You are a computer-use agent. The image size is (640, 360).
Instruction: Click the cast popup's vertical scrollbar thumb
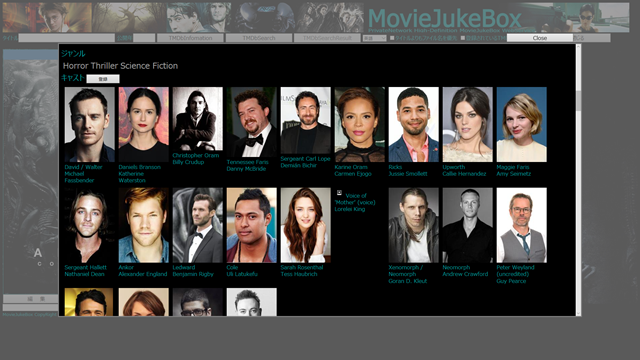coord(578,101)
